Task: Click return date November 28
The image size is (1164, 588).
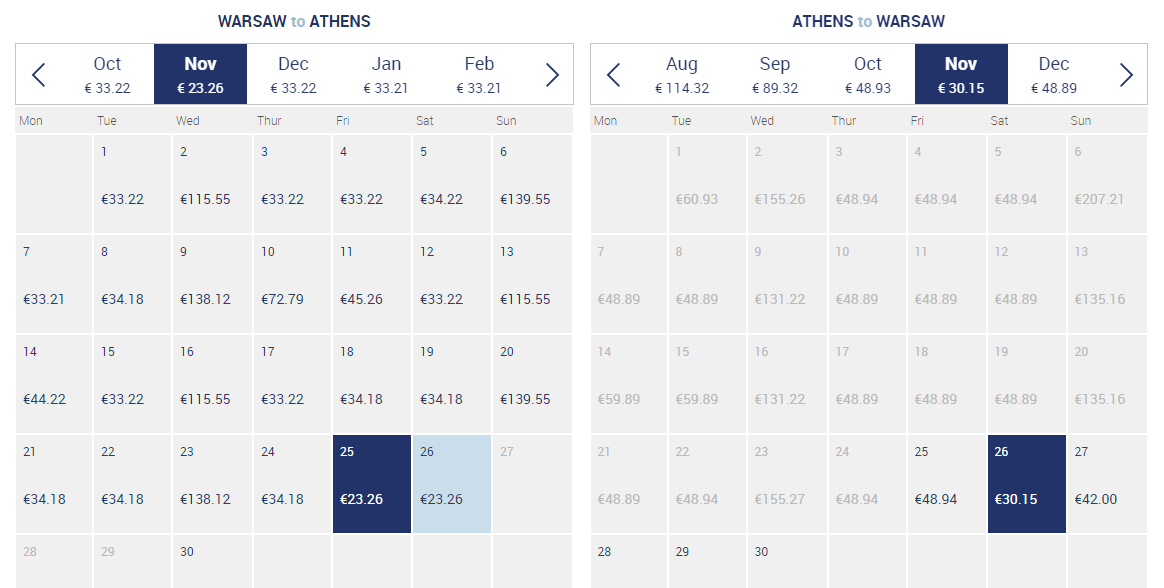Action: (629, 562)
